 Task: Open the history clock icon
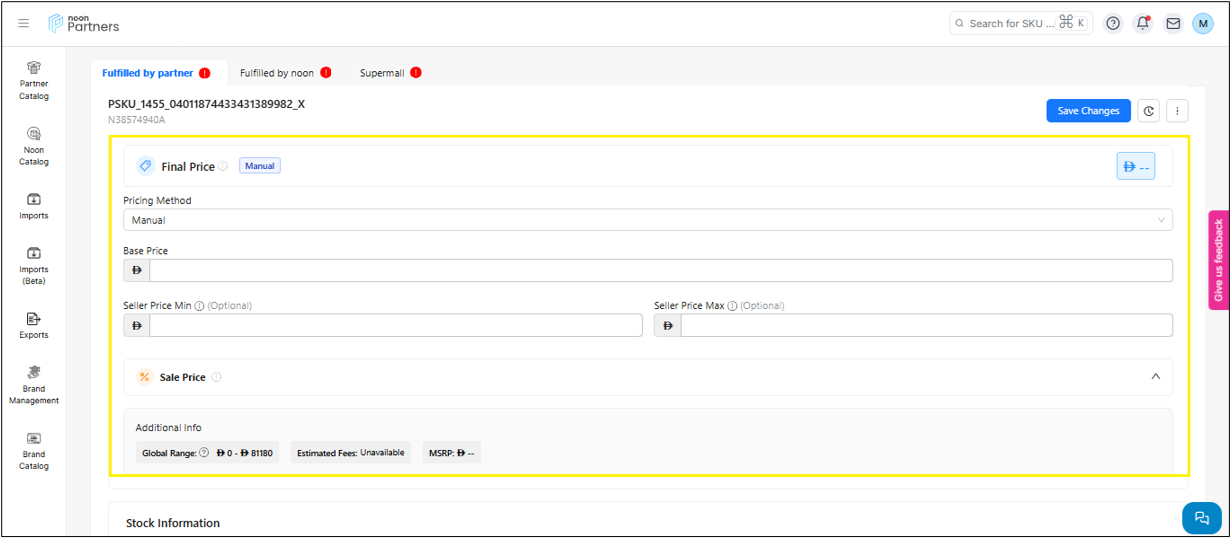(x=1149, y=111)
